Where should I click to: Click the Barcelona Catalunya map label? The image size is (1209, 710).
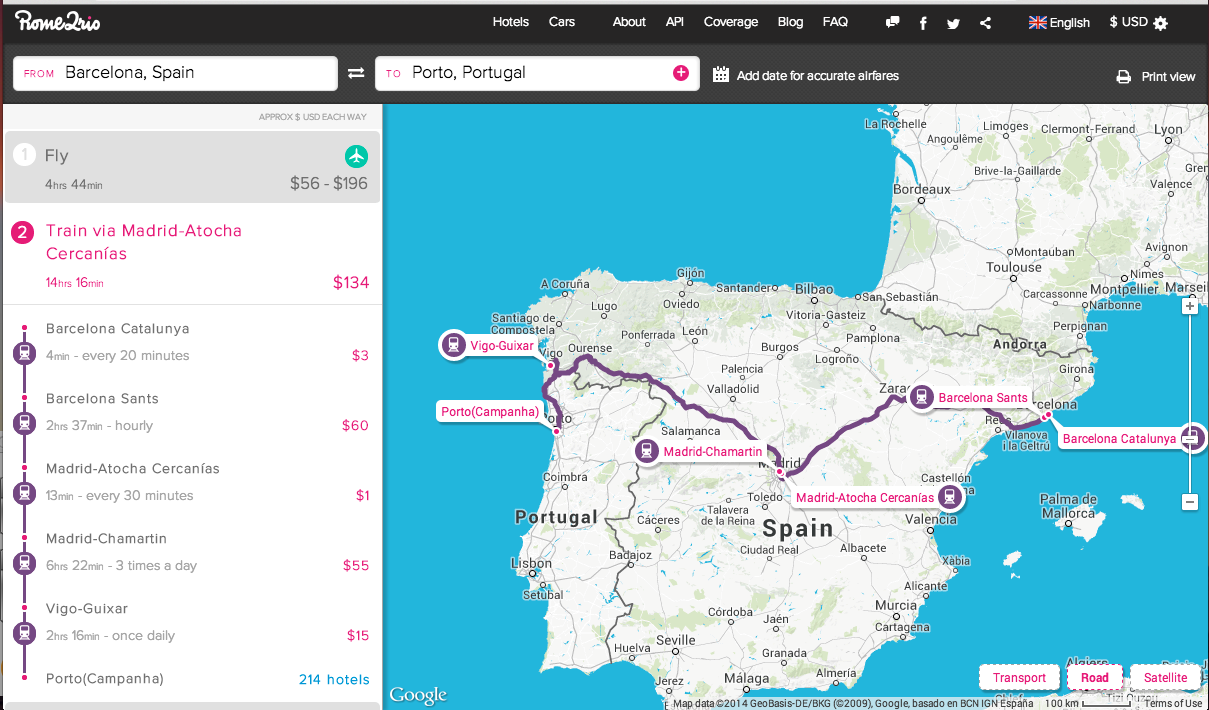(1119, 439)
